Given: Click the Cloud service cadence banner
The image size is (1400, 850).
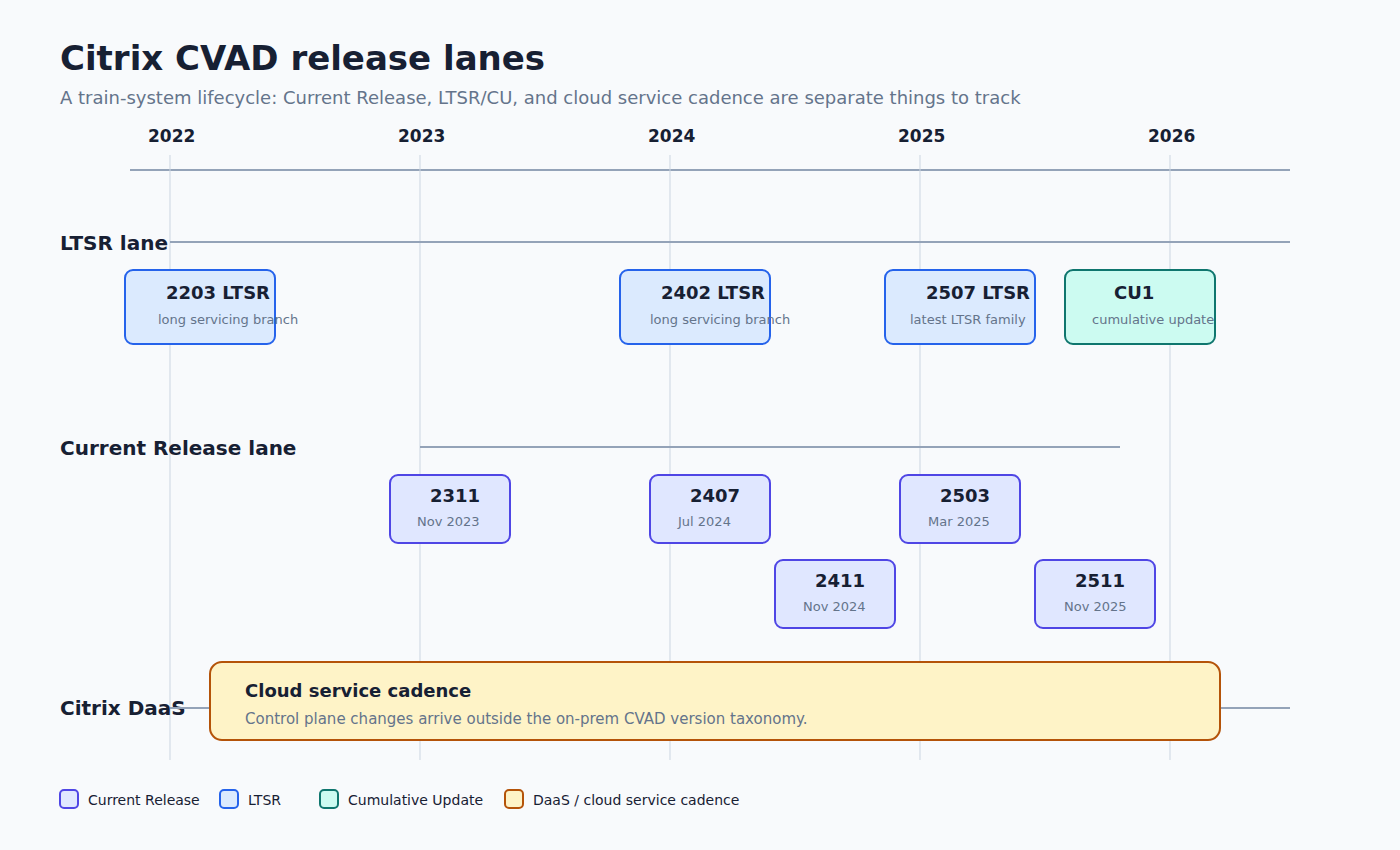Looking at the screenshot, I should pyautogui.click(x=715, y=701).
